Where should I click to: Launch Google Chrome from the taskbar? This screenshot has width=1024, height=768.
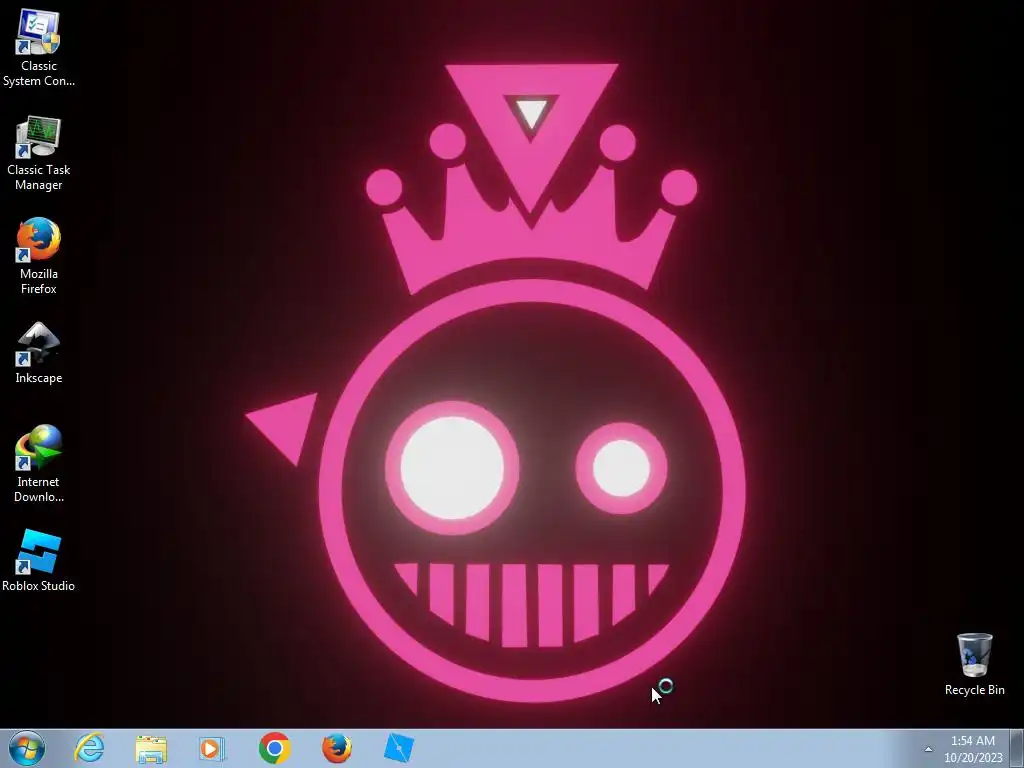(x=274, y=748)
